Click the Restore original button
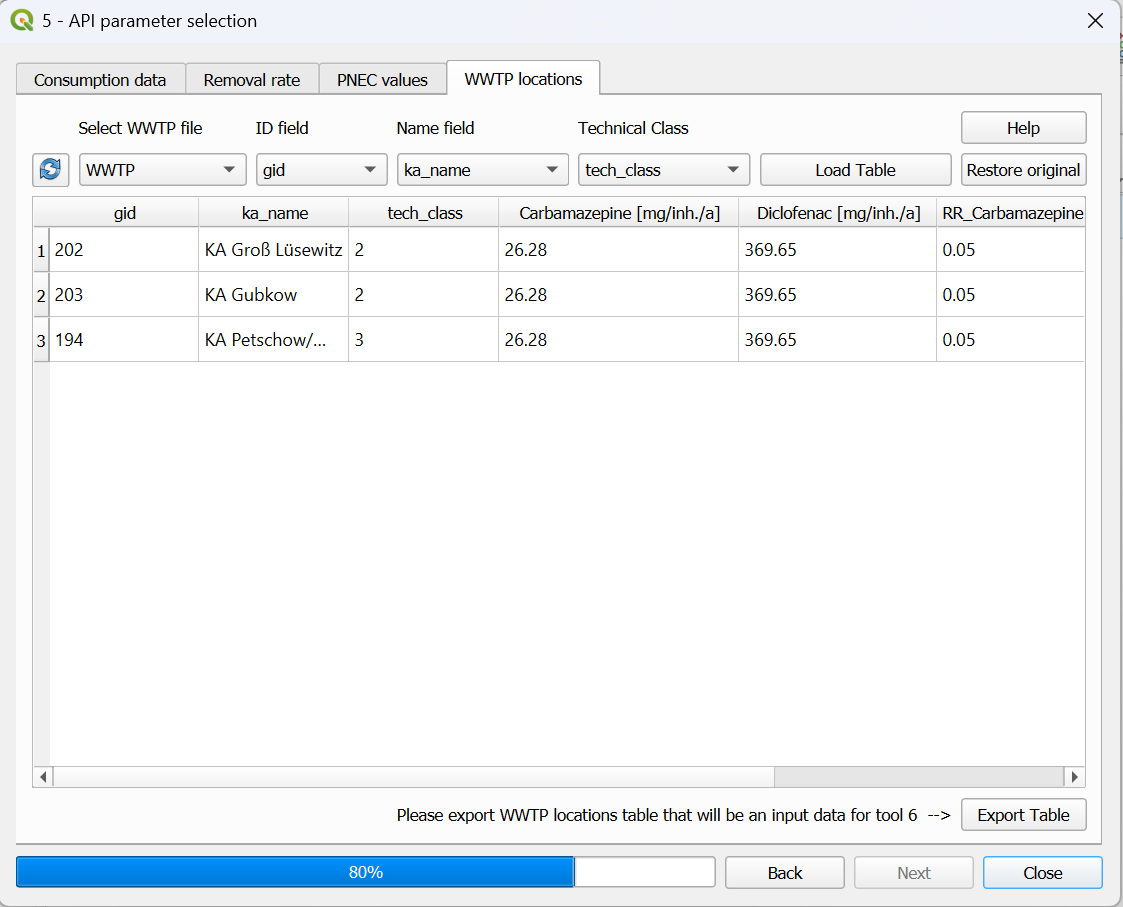This screenshot has height=907, width=1123. pyautogui.click(x=1023, y=170)
